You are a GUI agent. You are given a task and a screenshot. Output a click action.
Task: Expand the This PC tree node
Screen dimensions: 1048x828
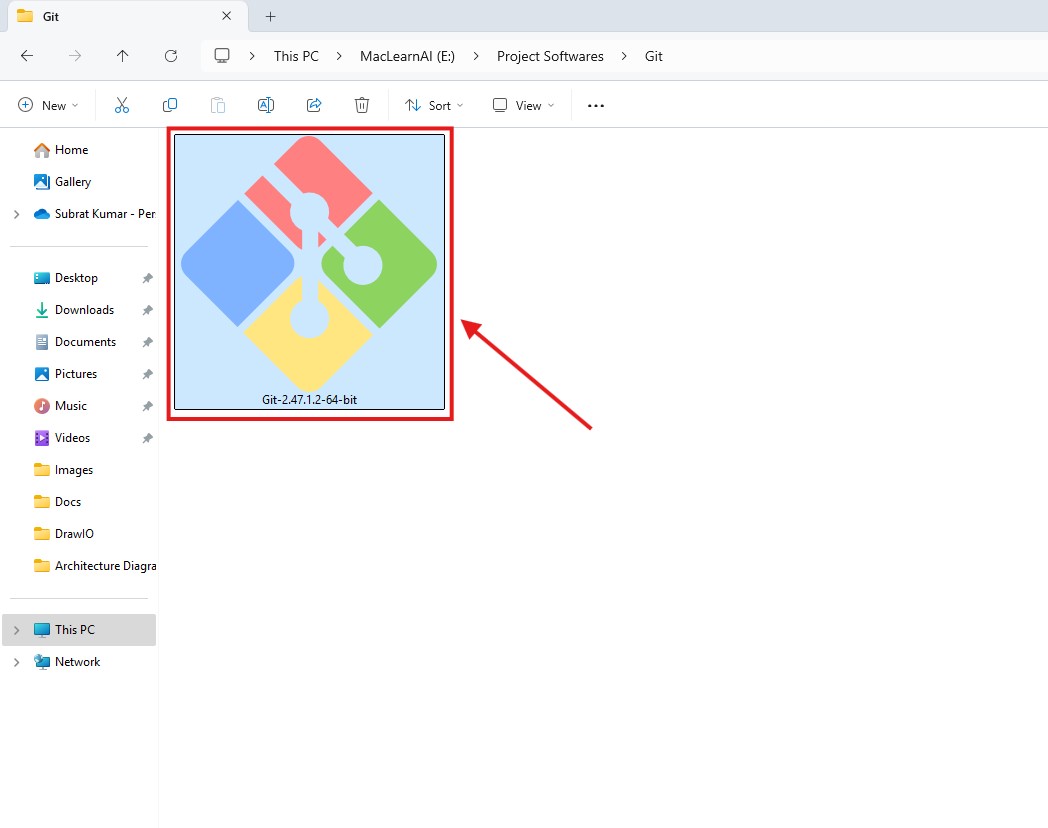16,630
